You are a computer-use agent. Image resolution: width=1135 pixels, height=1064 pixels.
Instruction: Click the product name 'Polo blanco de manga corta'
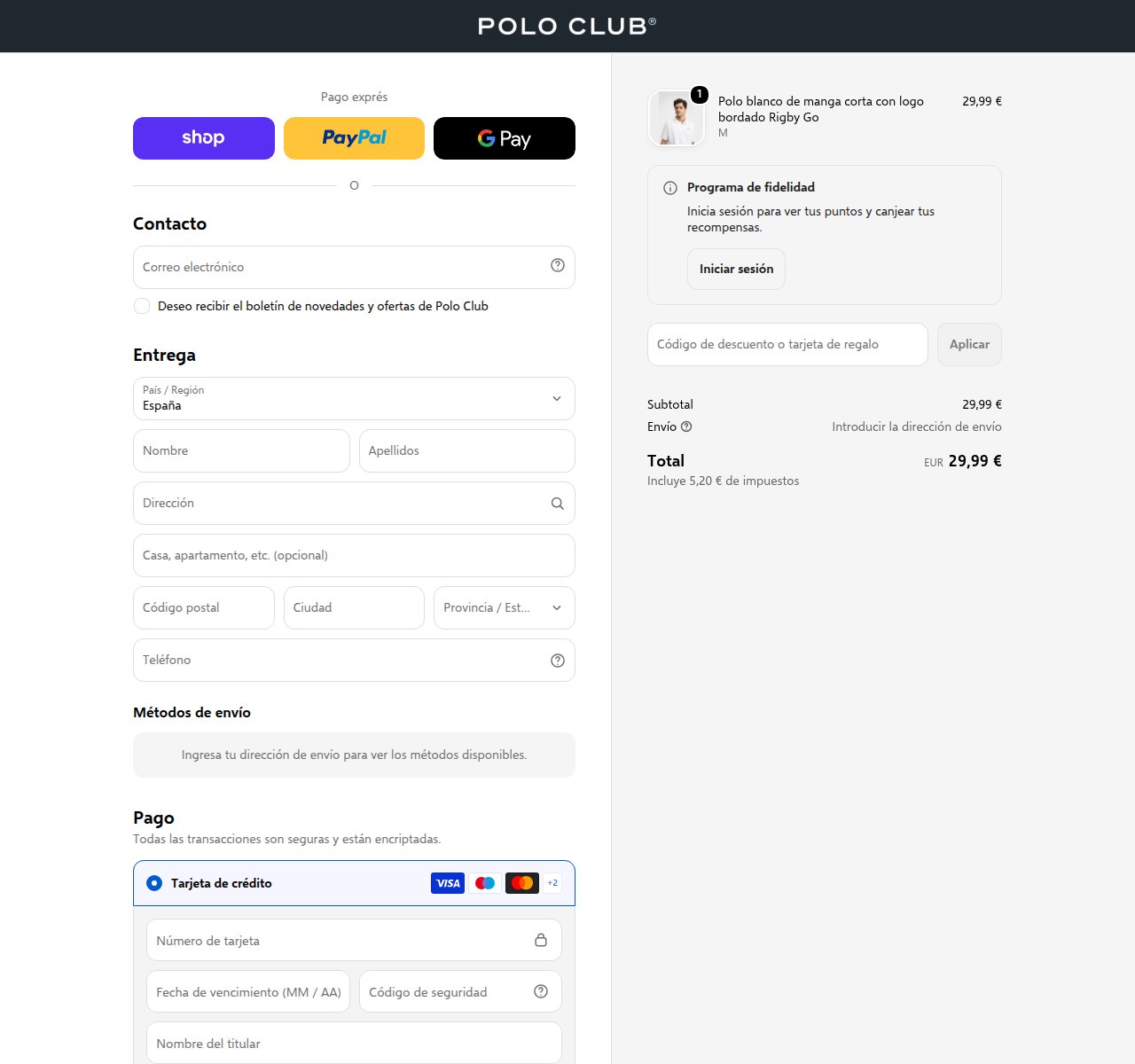821,109
